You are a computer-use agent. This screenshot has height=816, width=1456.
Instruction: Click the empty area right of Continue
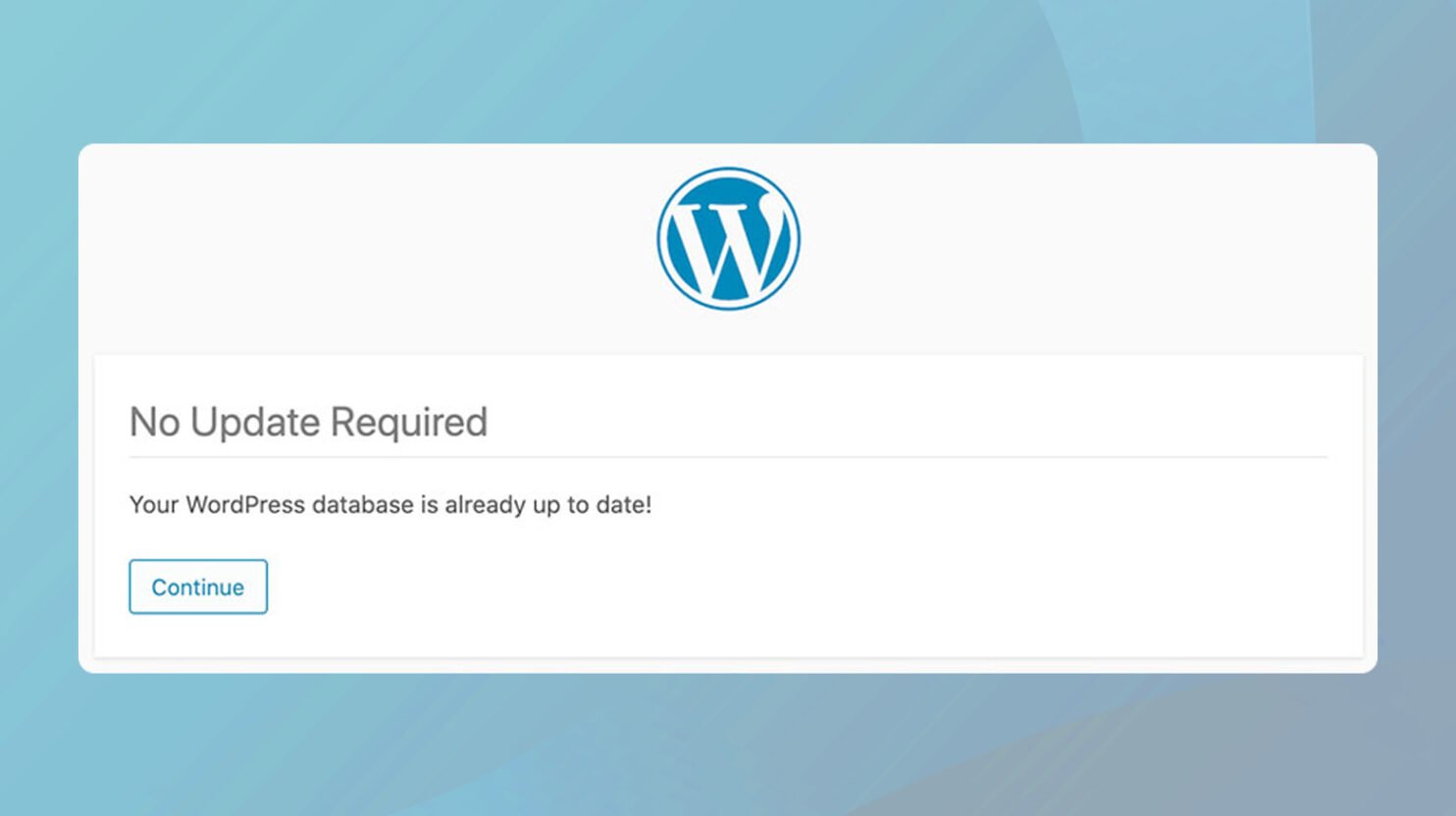click(x=785, y=586)
